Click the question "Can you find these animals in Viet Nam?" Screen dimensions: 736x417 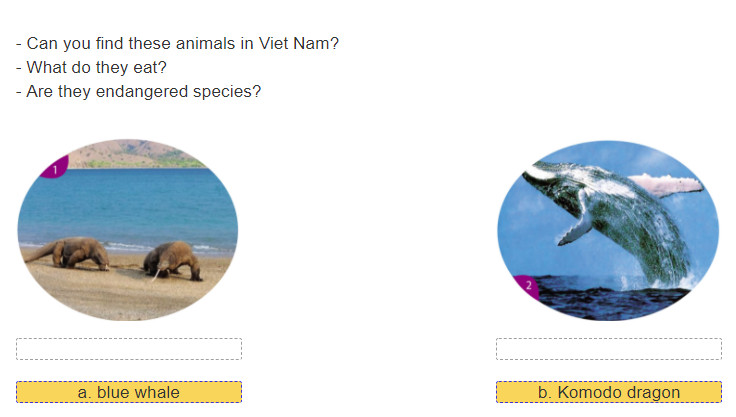point(177,43)
